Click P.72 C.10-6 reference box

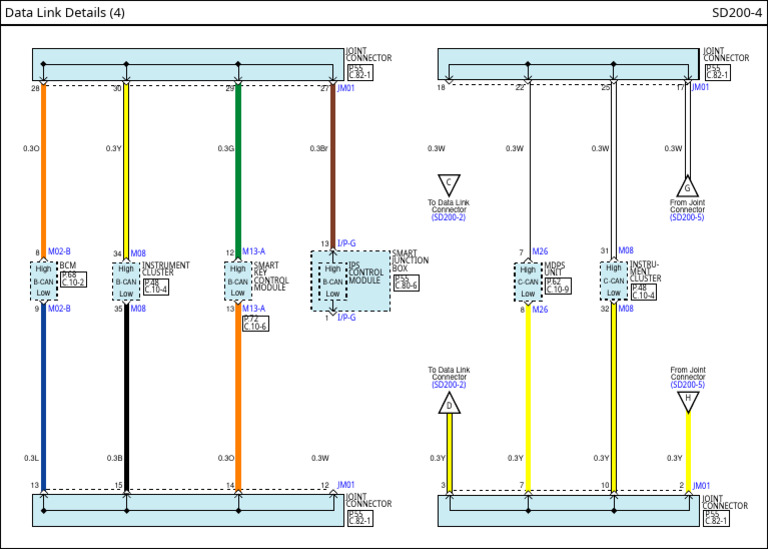(256, 323)
